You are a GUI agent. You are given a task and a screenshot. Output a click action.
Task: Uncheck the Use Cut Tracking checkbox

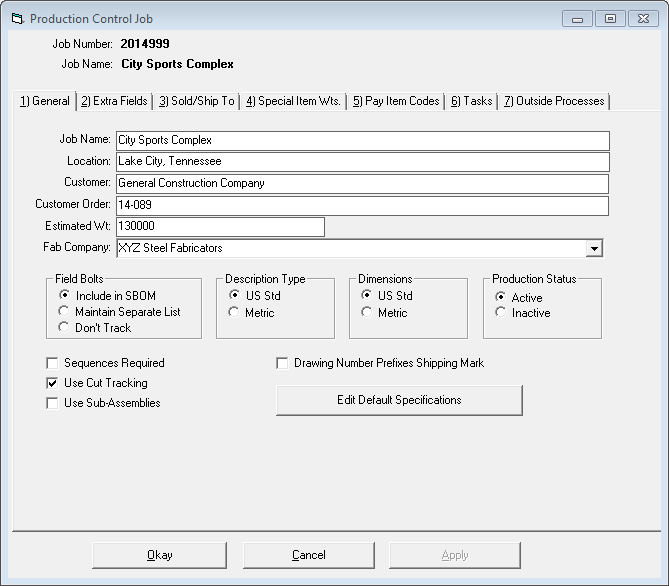tap(52, 383)
